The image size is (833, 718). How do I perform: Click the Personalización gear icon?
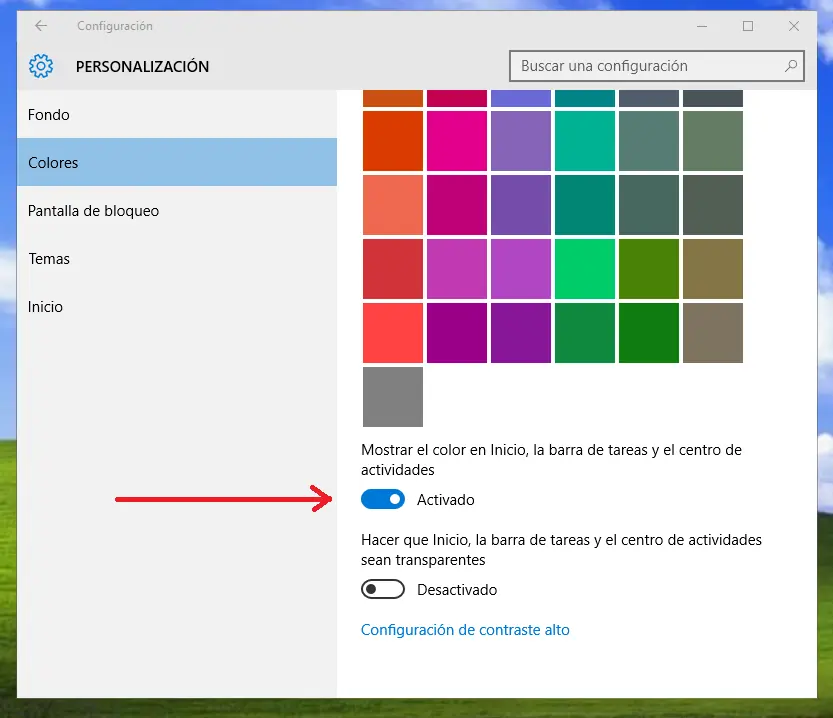41,66
